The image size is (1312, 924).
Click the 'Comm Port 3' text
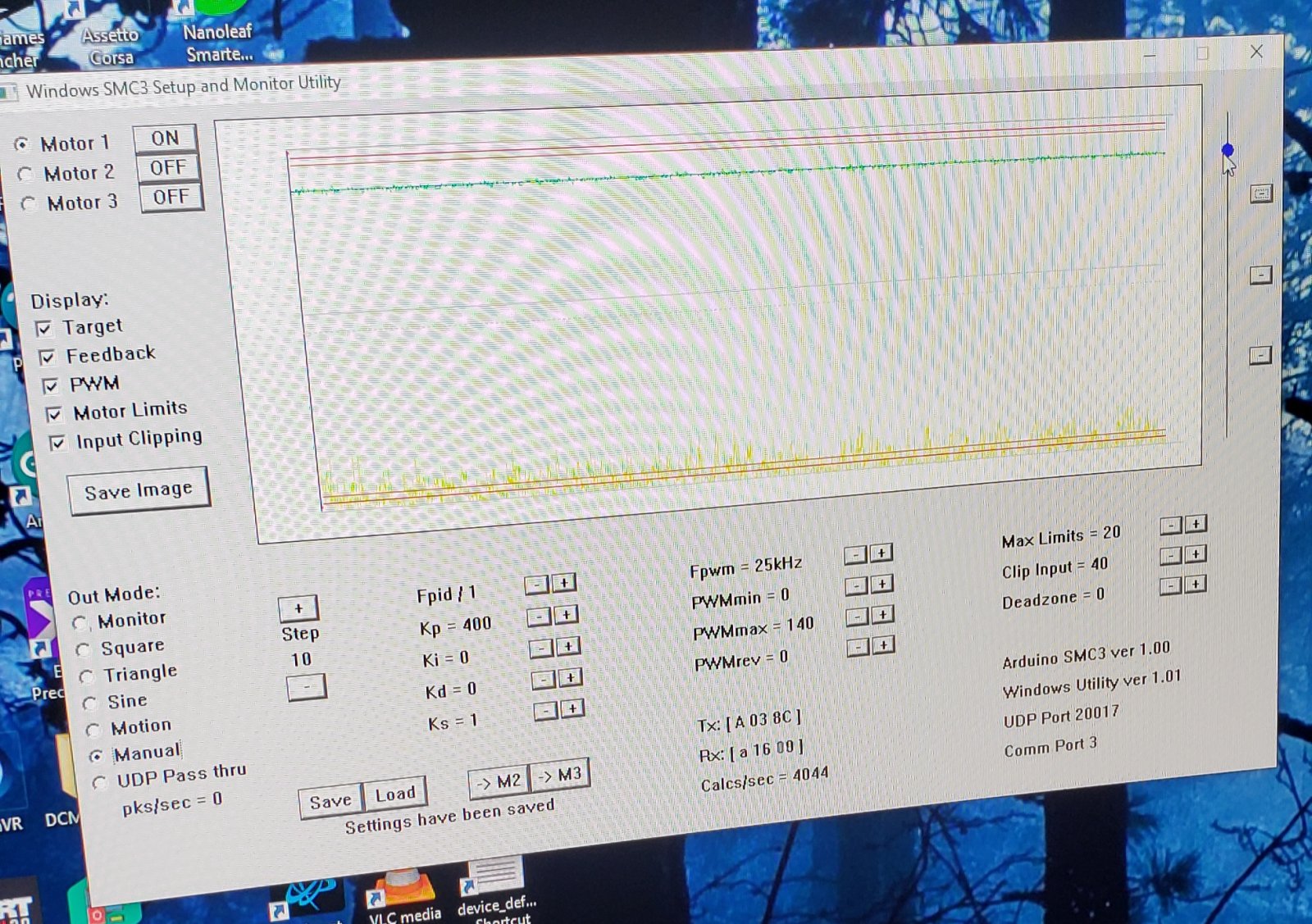1050,747
